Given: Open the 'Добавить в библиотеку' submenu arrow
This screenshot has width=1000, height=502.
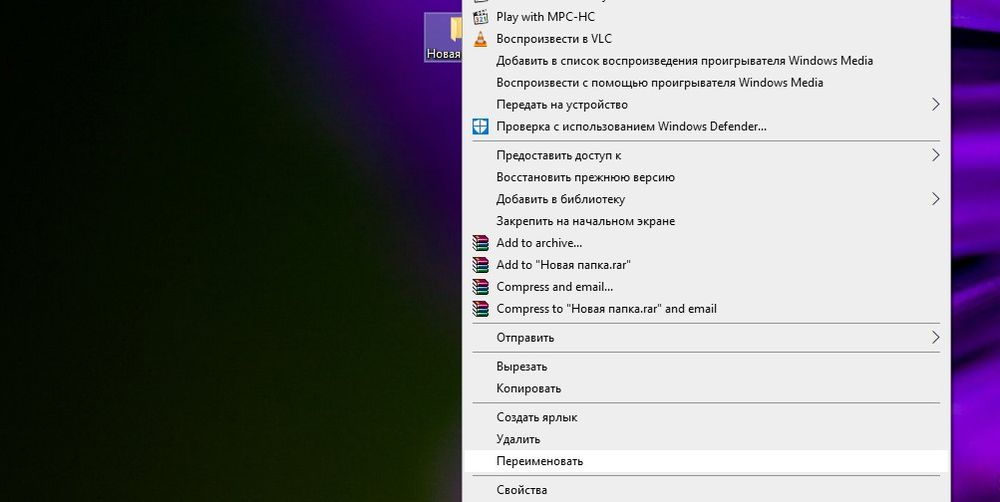Looking at the screenshot, I should 935,199.
